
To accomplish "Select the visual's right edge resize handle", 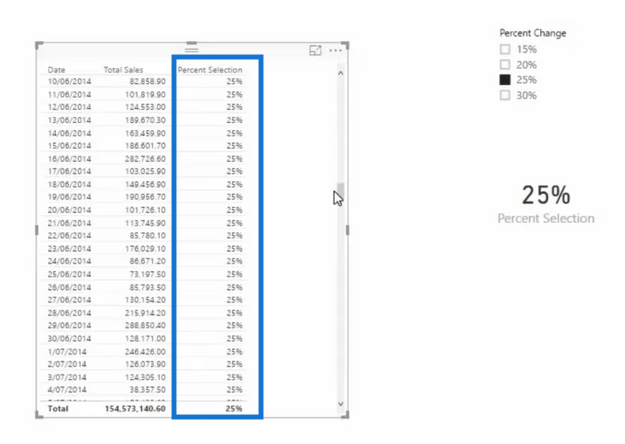I will click(348, 230).
